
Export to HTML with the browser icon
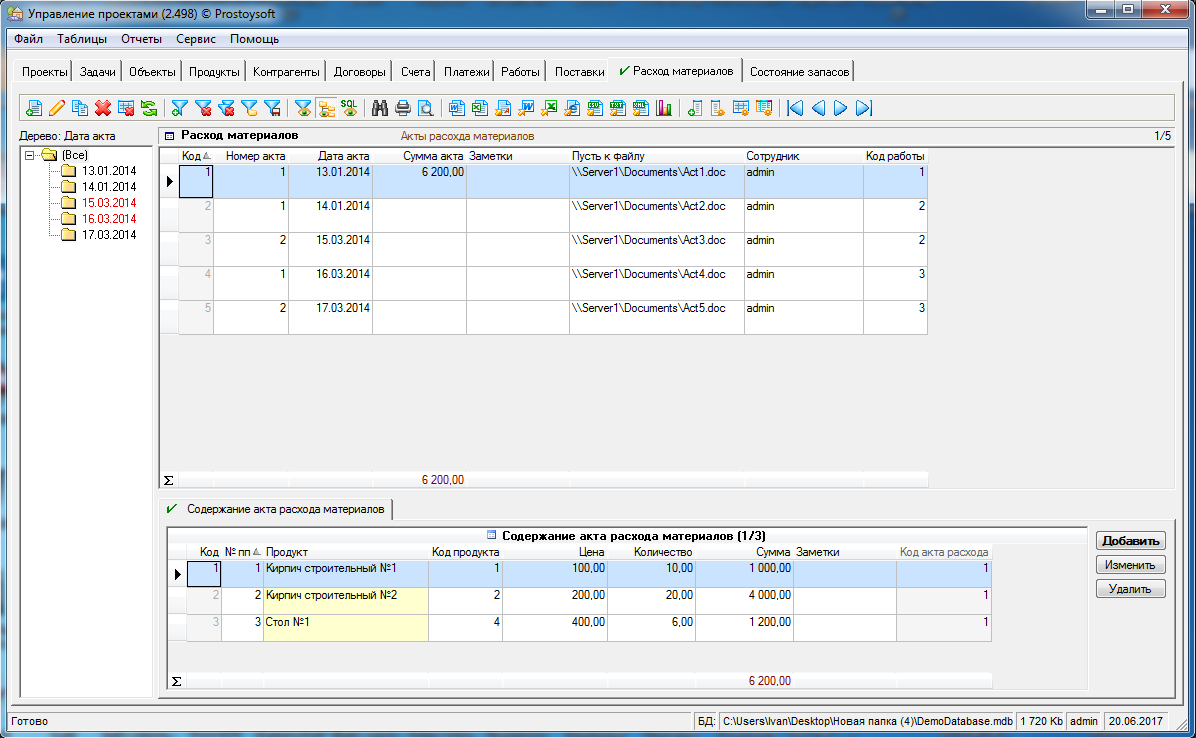pos(572,108)
